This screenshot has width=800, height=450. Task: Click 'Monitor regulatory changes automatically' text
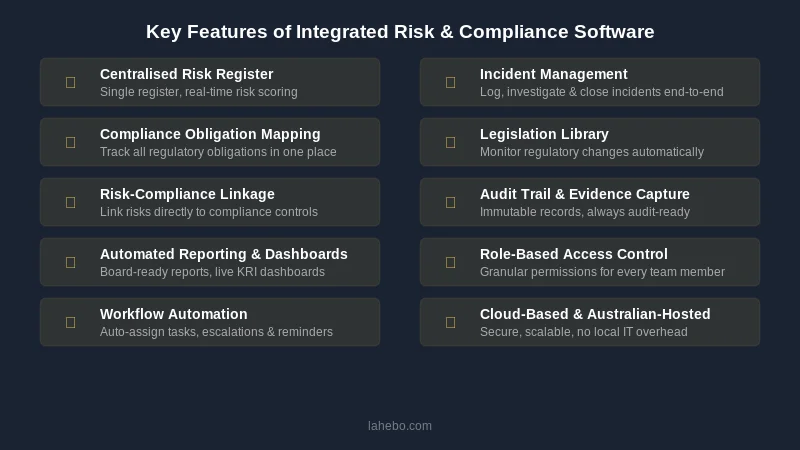pyautogui.click(x=592, y=152)
